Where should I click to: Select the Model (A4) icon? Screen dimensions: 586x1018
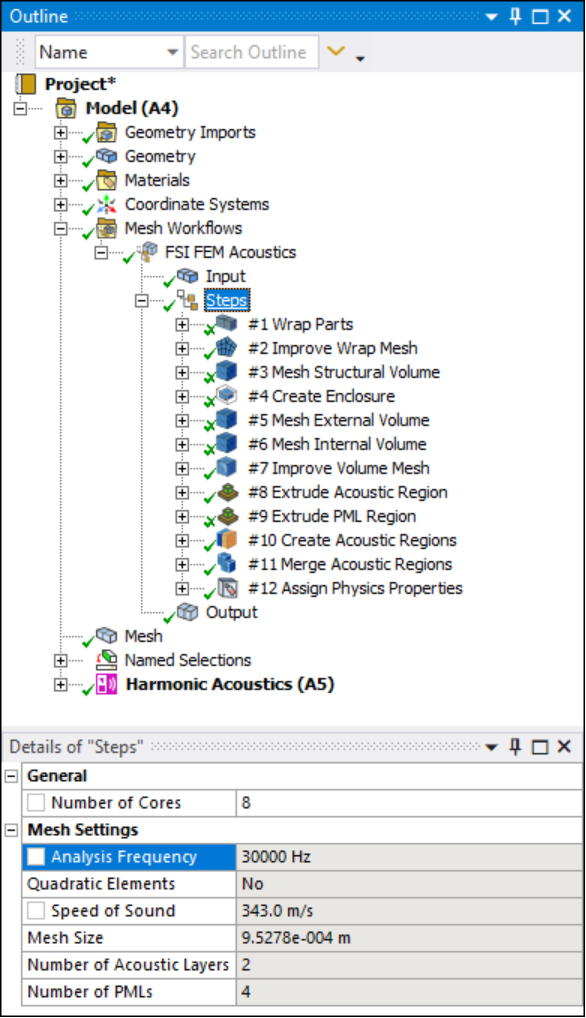tap(66, 108)
